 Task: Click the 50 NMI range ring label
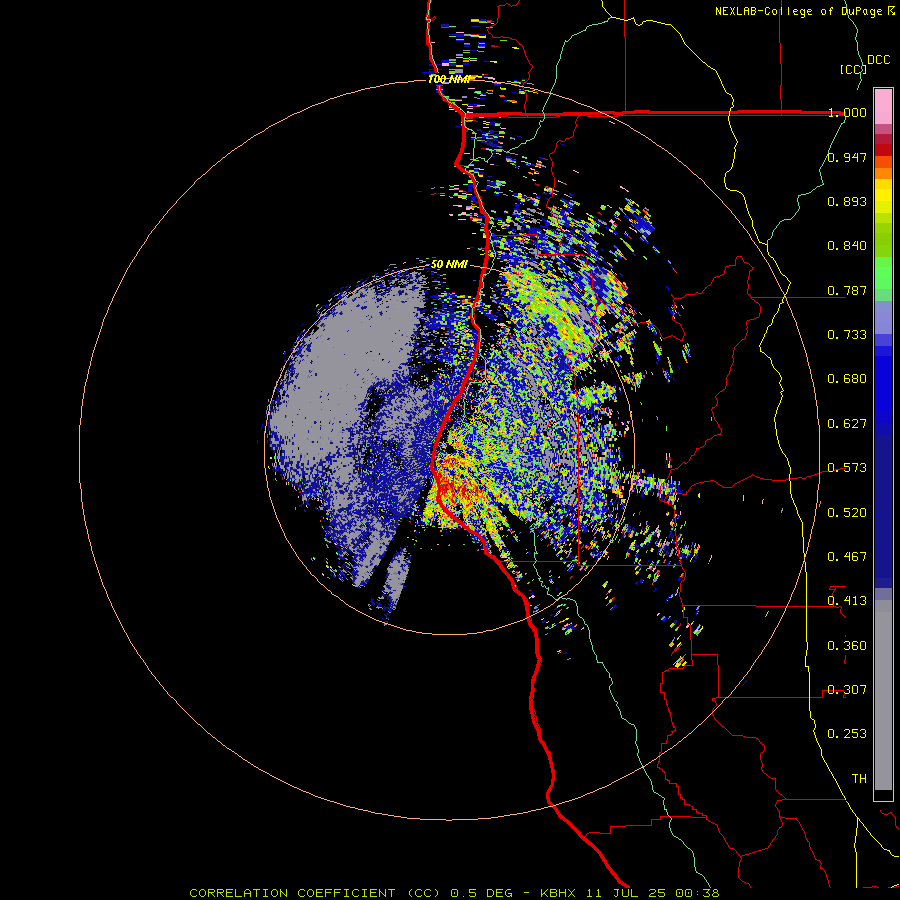[449, 264]
